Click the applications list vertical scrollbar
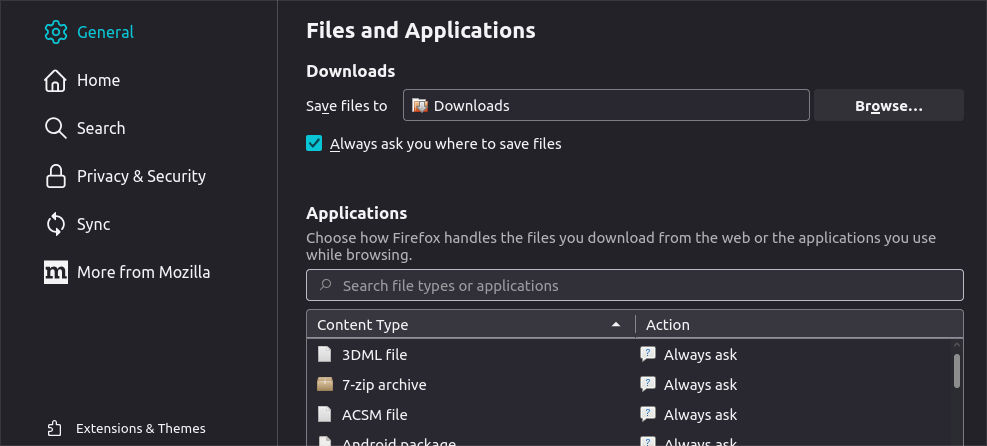 (957, 370)
